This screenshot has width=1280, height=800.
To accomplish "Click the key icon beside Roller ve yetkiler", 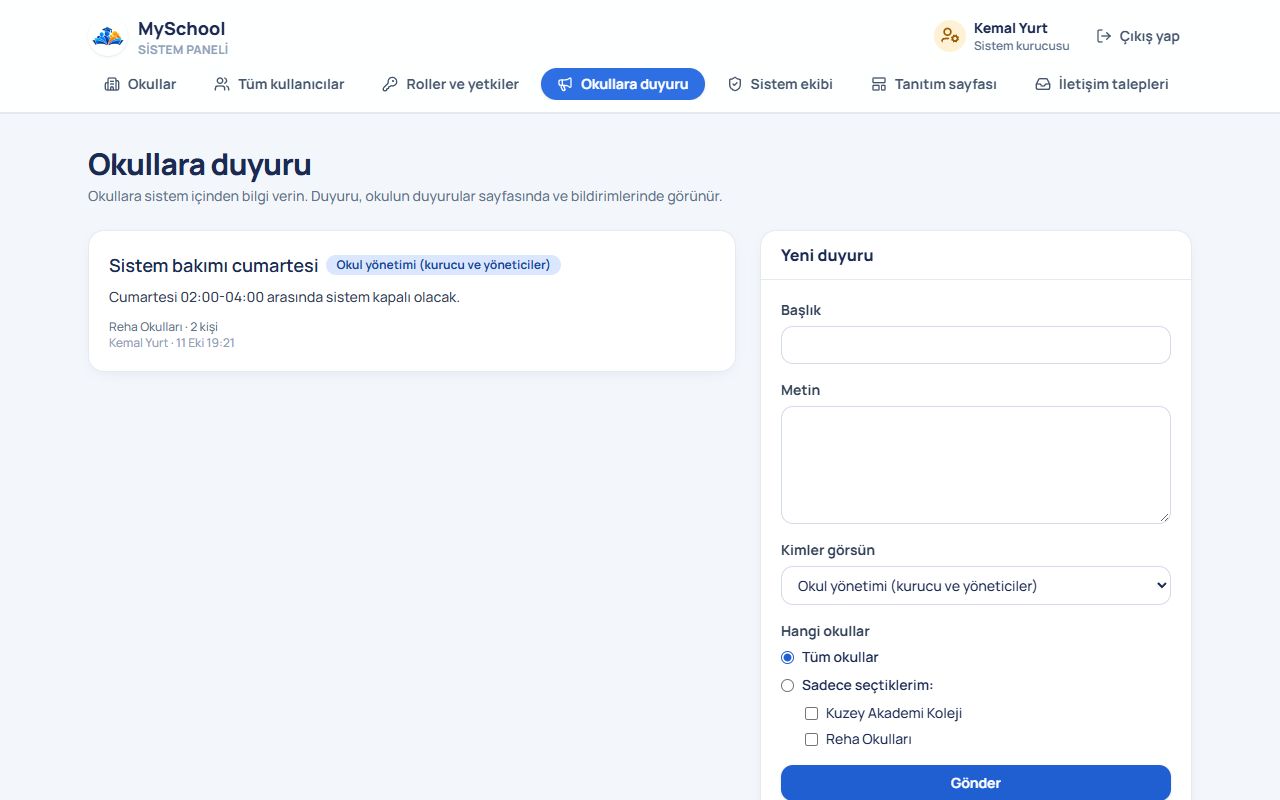I will coord(390,84).
